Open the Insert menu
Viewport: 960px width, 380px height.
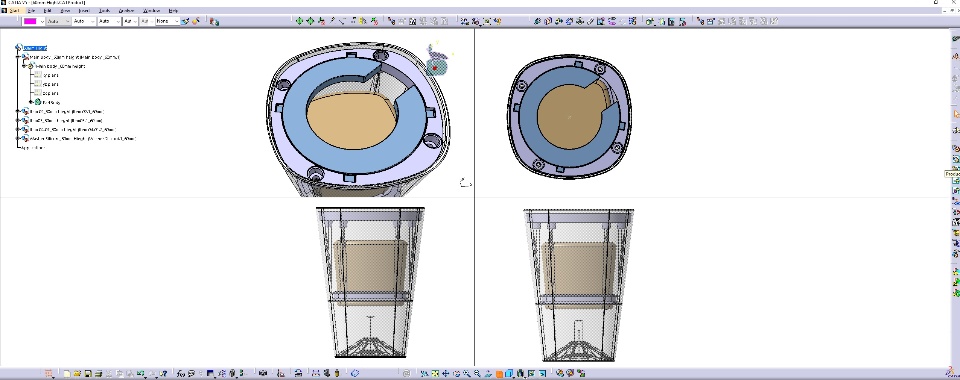(84, 11)
